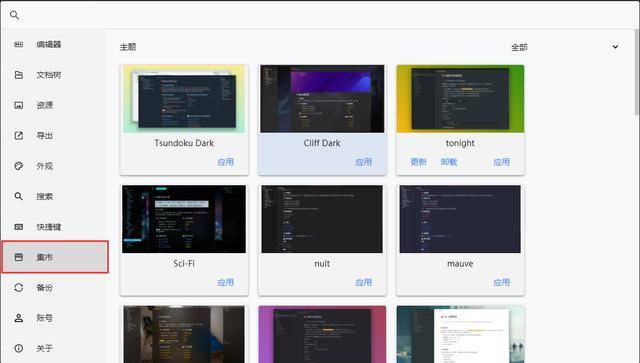Image resolution: width=640 pixels, height=363 pixels.
Task: Click 卸载 to uninstall tonight theme
Action: (x=449, y=162)
